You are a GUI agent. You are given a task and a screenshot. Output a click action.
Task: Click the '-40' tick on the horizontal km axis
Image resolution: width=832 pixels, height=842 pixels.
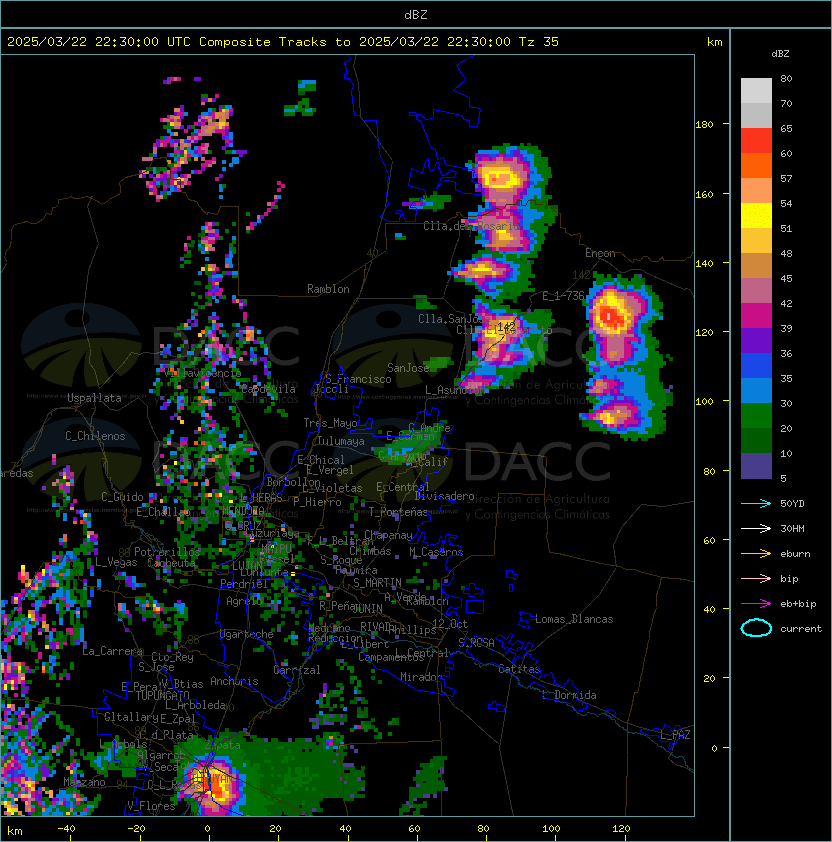pos(66,829)
